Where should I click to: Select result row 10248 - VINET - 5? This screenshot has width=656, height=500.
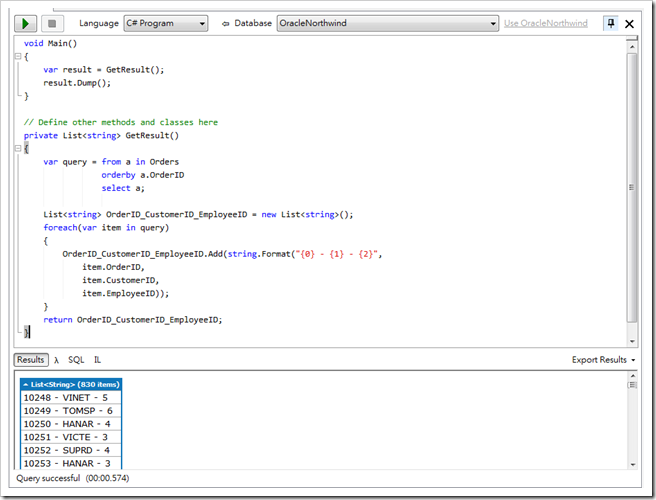tap(71, 397)
